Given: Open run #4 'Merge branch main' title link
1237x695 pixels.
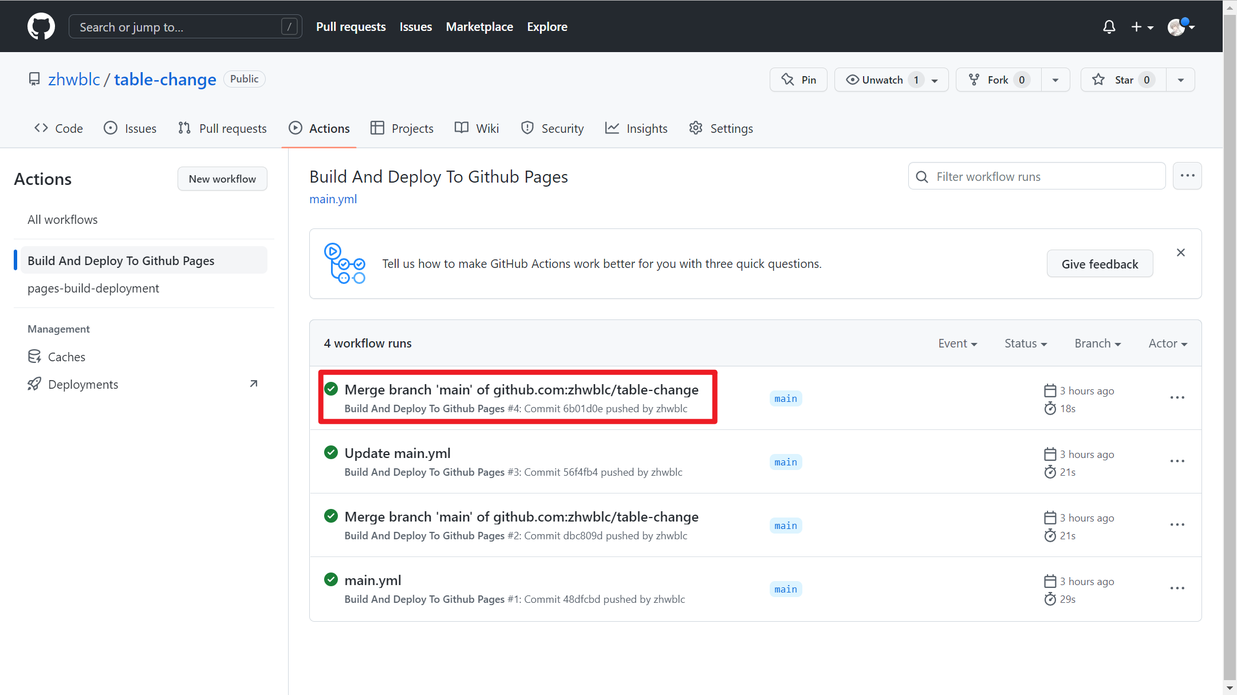Looking at the screenshot, I should [521, 390].
